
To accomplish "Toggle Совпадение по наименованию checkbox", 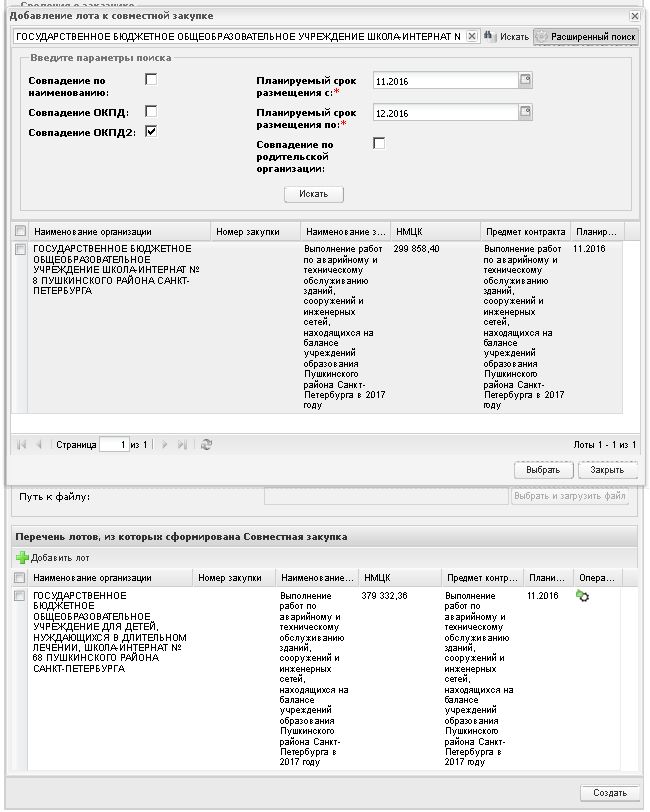I will [x=151, y=80].
